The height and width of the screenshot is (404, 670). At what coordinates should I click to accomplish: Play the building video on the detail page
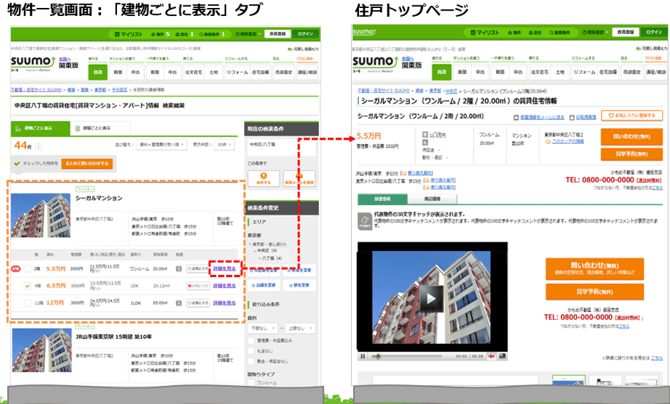tap(432, 298)
